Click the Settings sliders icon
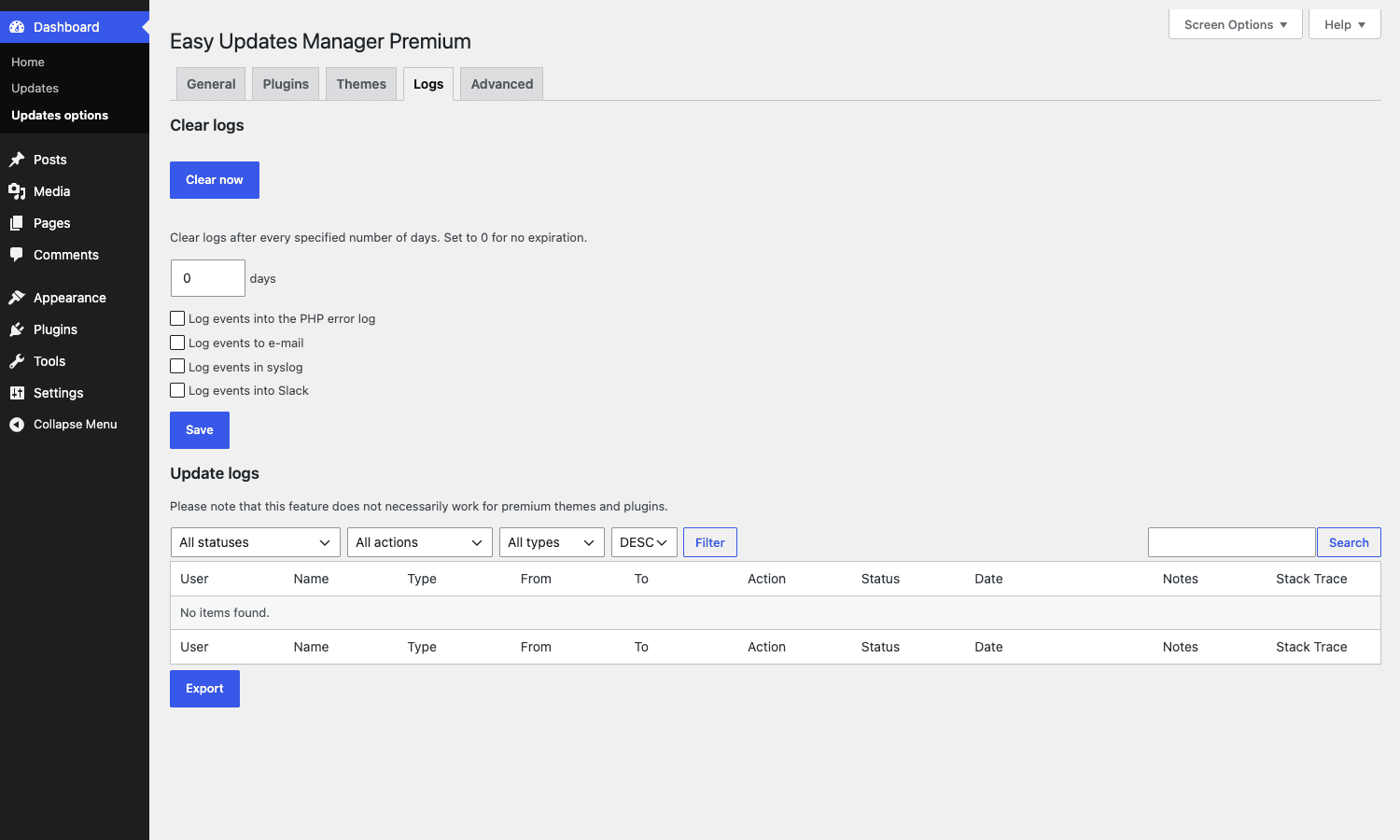 click(x=17, y=393)
